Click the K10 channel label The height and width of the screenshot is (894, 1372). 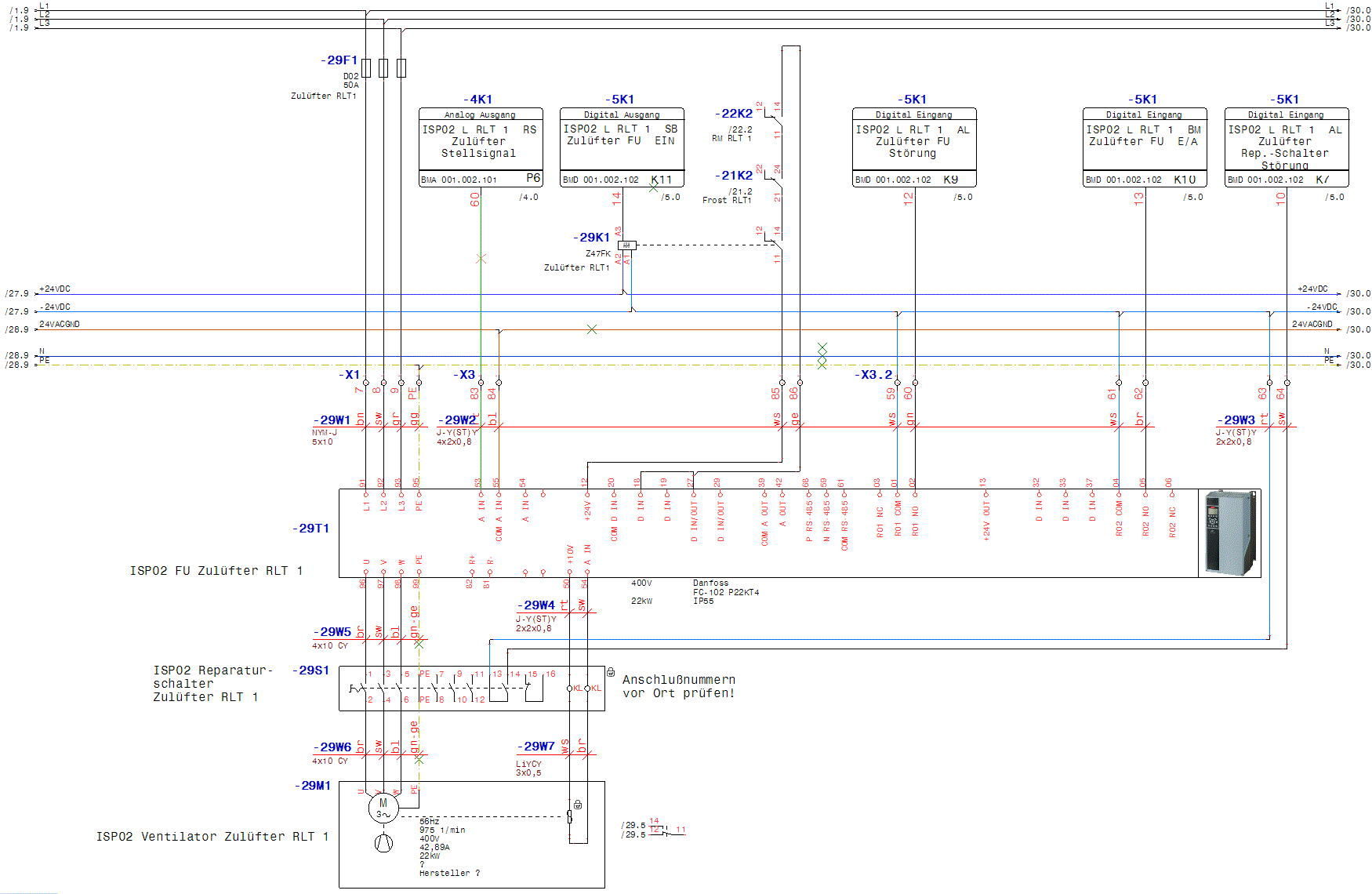(1185, 180)
